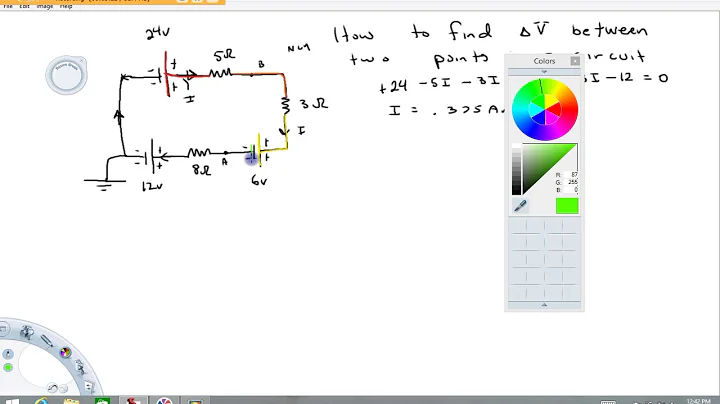Pick blue in the inner primary color wheel
Screen dimensions: 720x404
(x=538, y=118)
